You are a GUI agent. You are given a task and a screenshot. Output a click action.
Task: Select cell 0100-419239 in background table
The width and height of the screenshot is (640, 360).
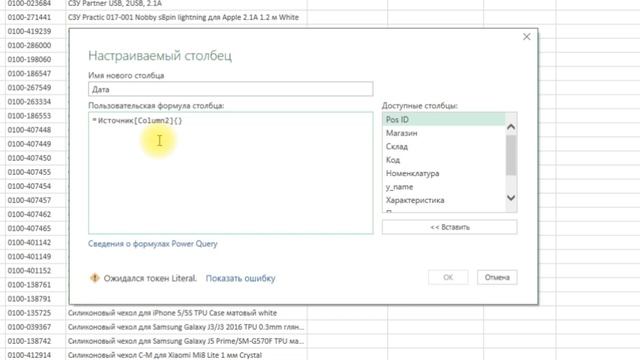tap(35, 31)
